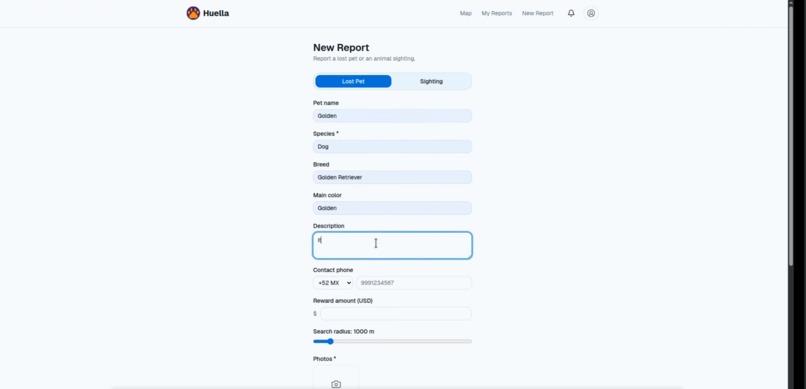Click the "Reward amount (USD)" label
Screen dimensions: 806x389
point(343,301)
